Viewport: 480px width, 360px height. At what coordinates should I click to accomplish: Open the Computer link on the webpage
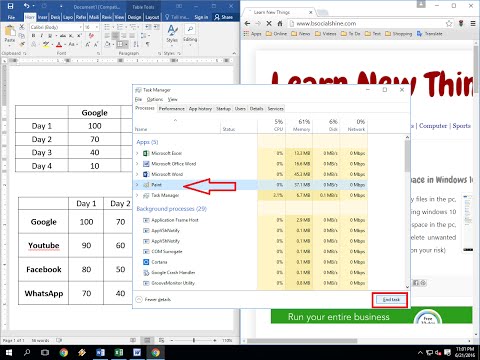(x=433, y=126)
